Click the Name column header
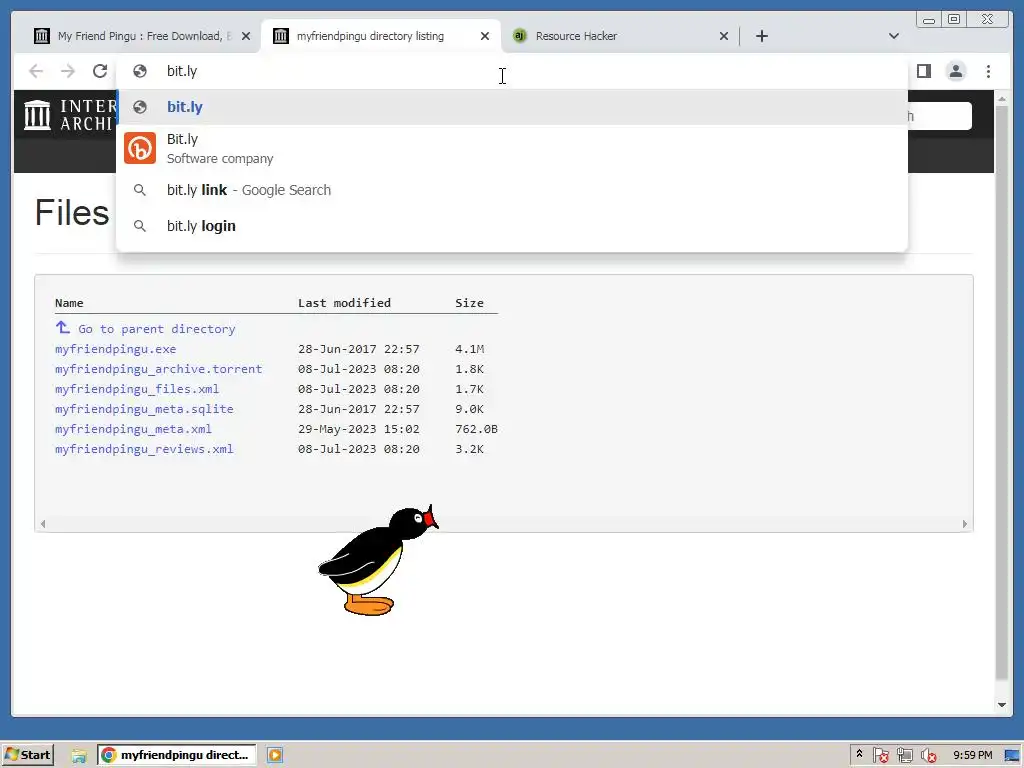 click(69, 303)
